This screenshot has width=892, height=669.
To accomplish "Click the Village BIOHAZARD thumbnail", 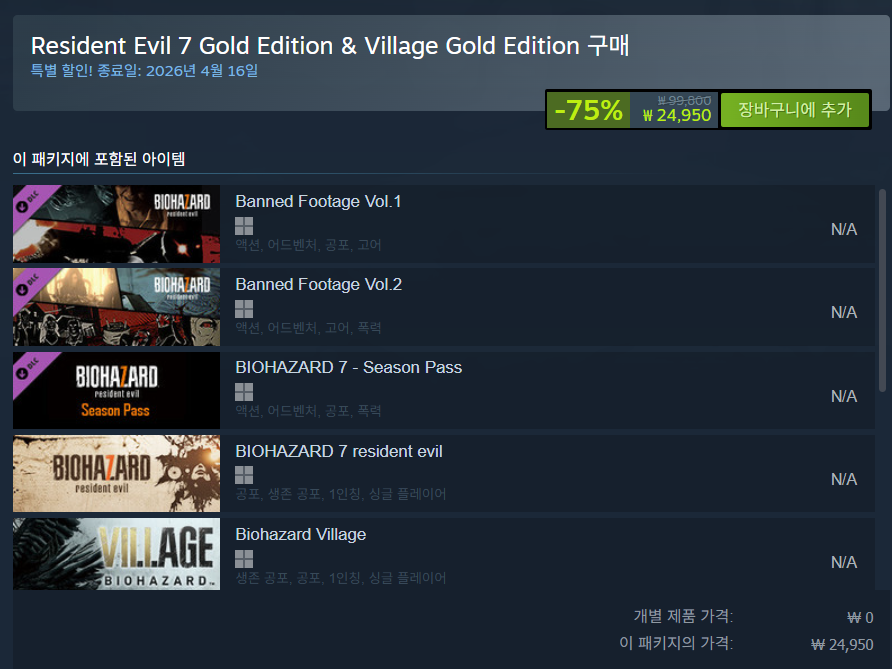I will 116,554.
